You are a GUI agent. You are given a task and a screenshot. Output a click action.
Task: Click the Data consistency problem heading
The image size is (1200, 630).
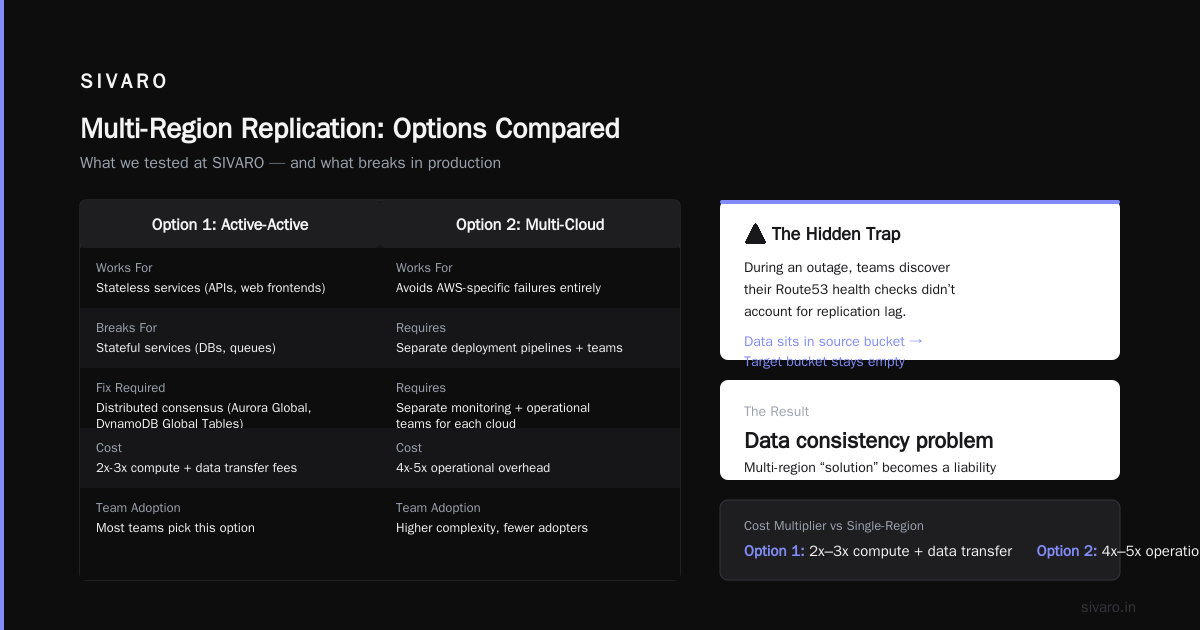coord(869,441)
